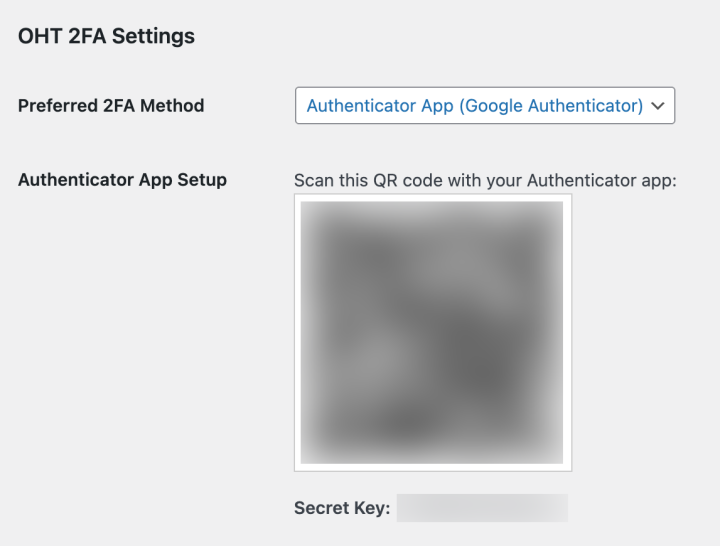Click the word "Key:" beside the secret field

[x=370, y=508]
